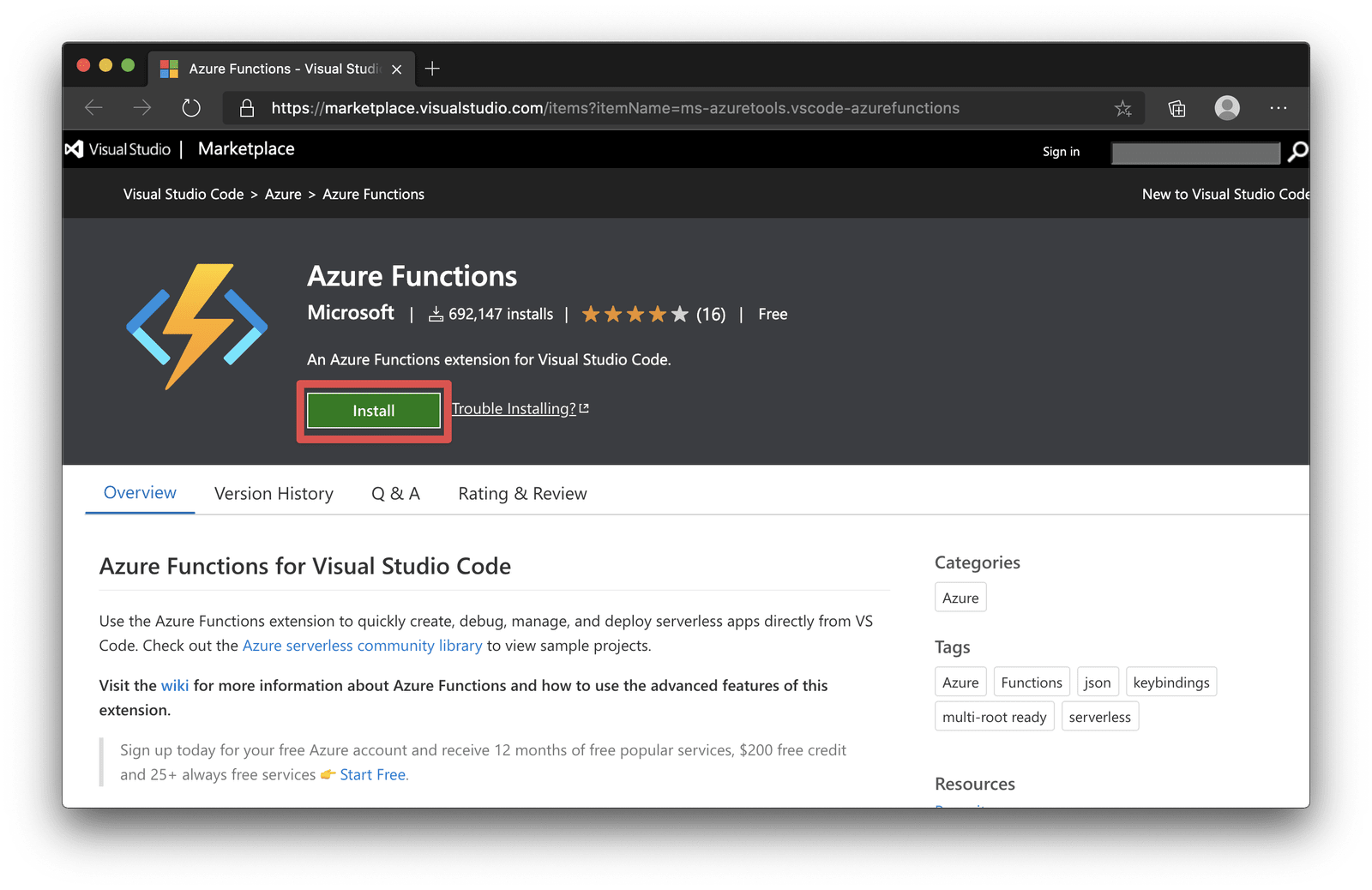Screen dimensions: 1372x890
Task: Go to Visual Studio Code breadcrumb
Action: click(184, 195)
